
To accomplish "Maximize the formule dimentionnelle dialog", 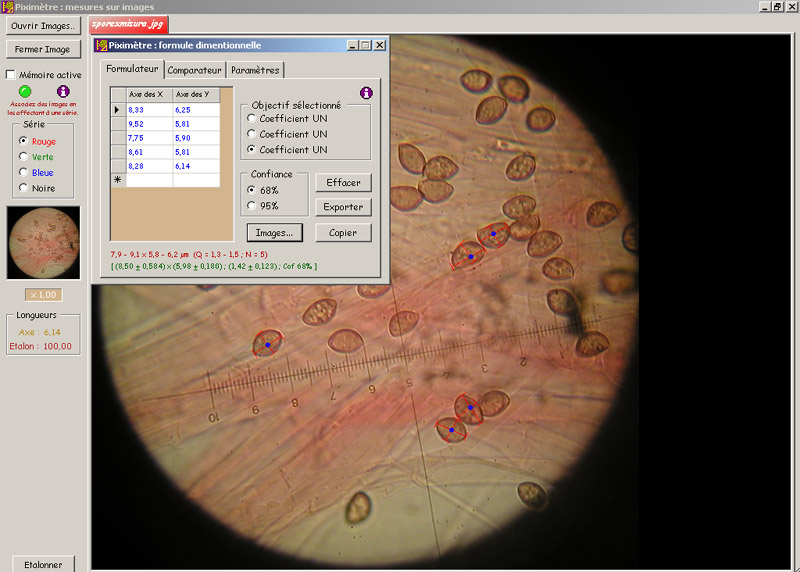I will (365, 45).
